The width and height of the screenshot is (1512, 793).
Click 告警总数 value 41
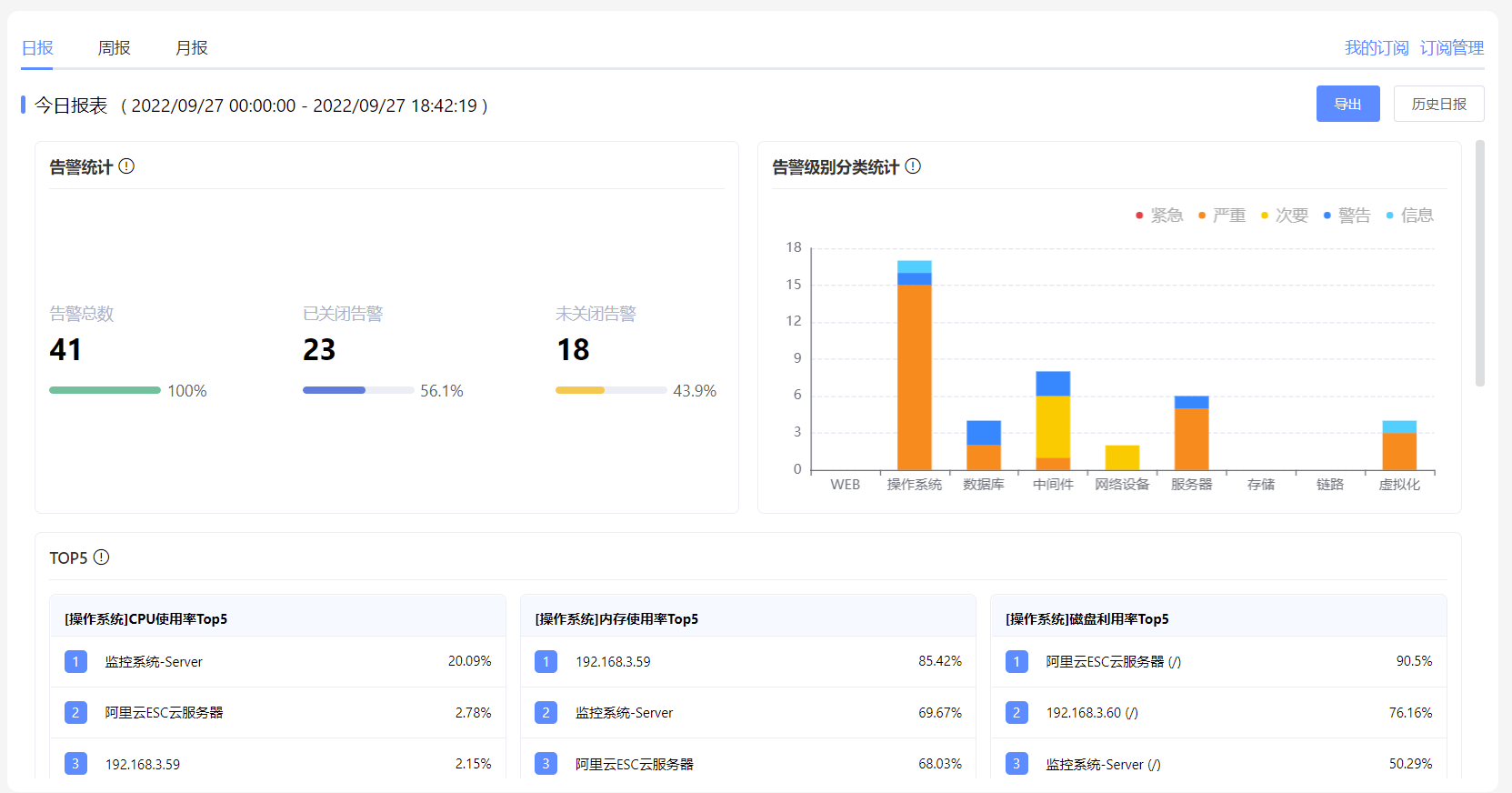[65, 350]
